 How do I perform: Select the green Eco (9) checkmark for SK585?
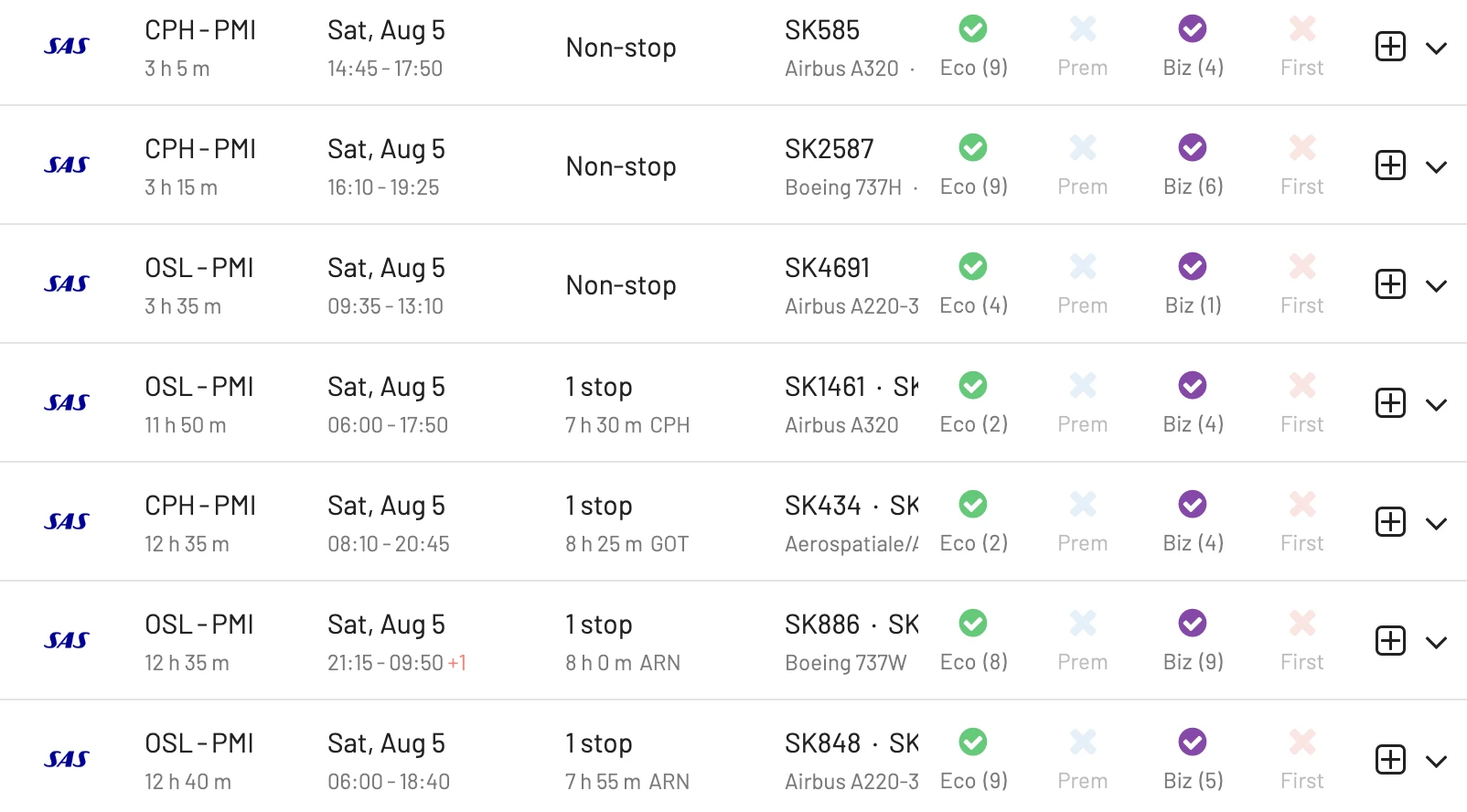(x=973, y=28)
